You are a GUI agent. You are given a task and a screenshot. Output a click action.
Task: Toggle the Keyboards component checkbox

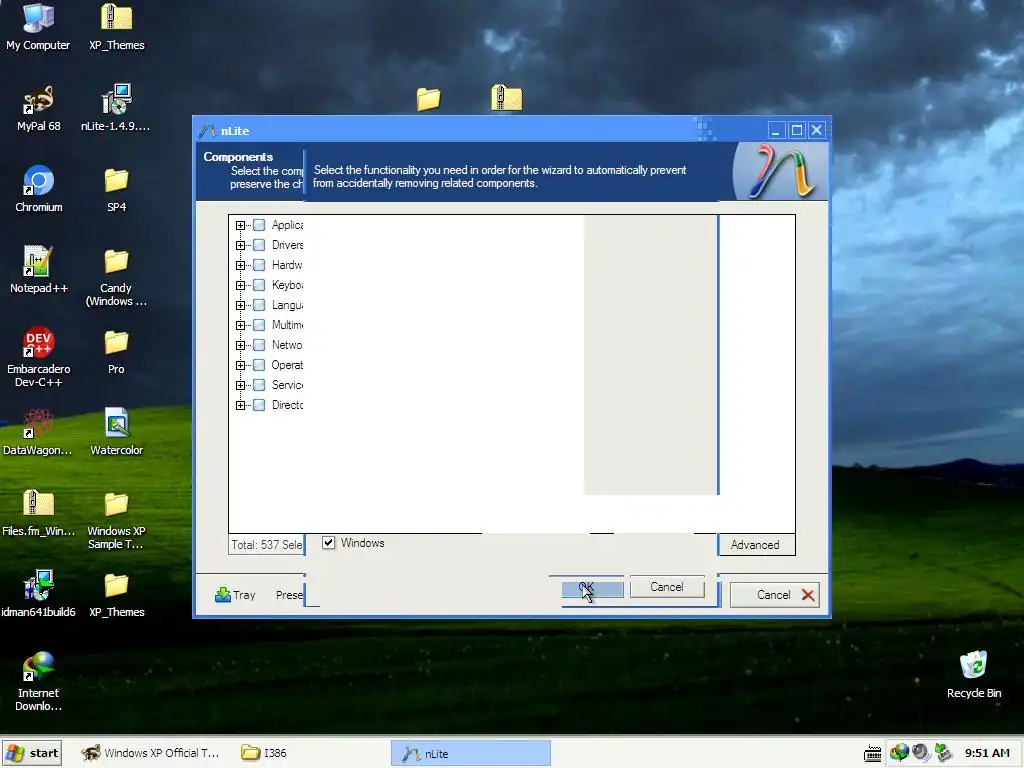click(x=259, y=285)
